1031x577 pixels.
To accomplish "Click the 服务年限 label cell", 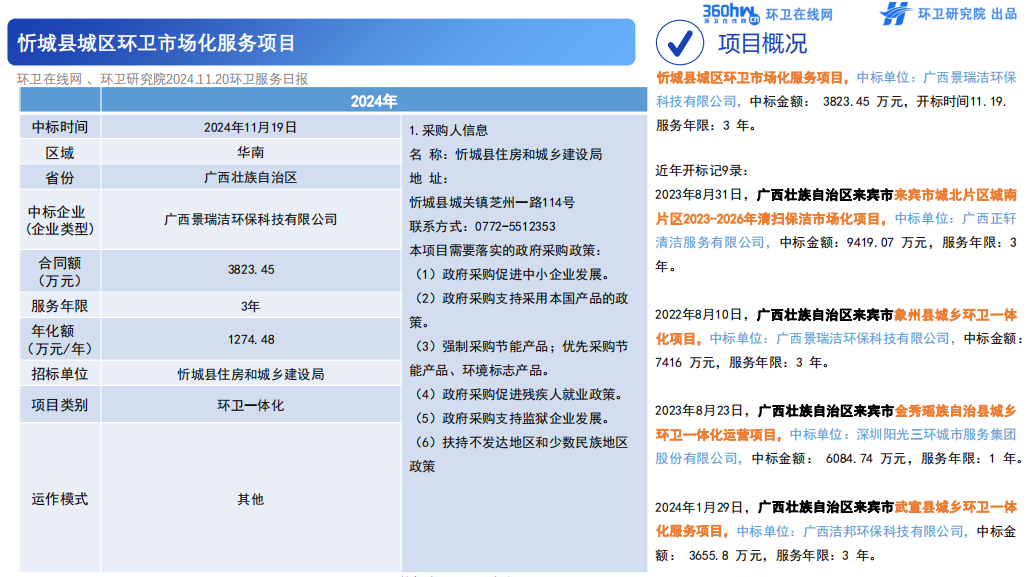I will point(60,306).
